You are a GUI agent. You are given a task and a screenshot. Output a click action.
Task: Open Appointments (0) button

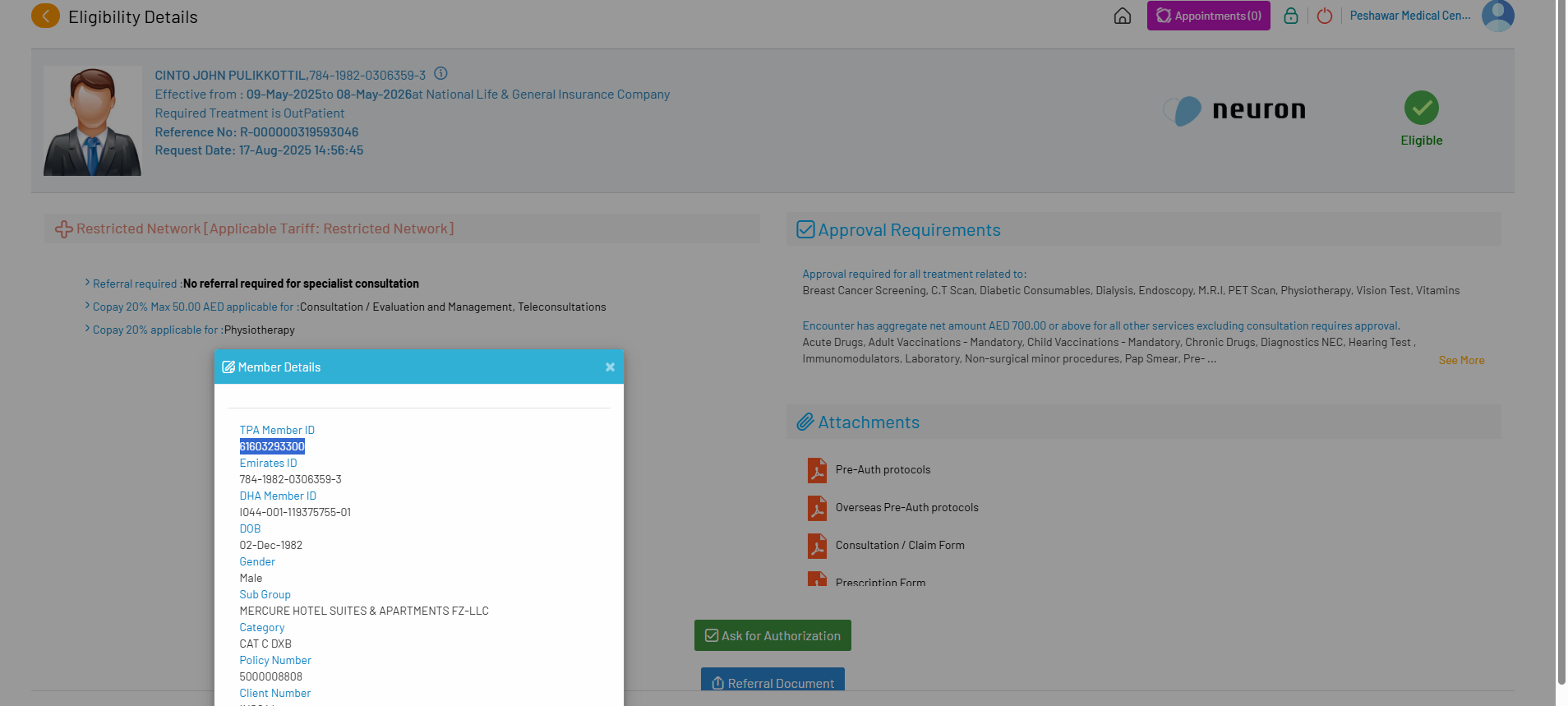pos(1209,16)
